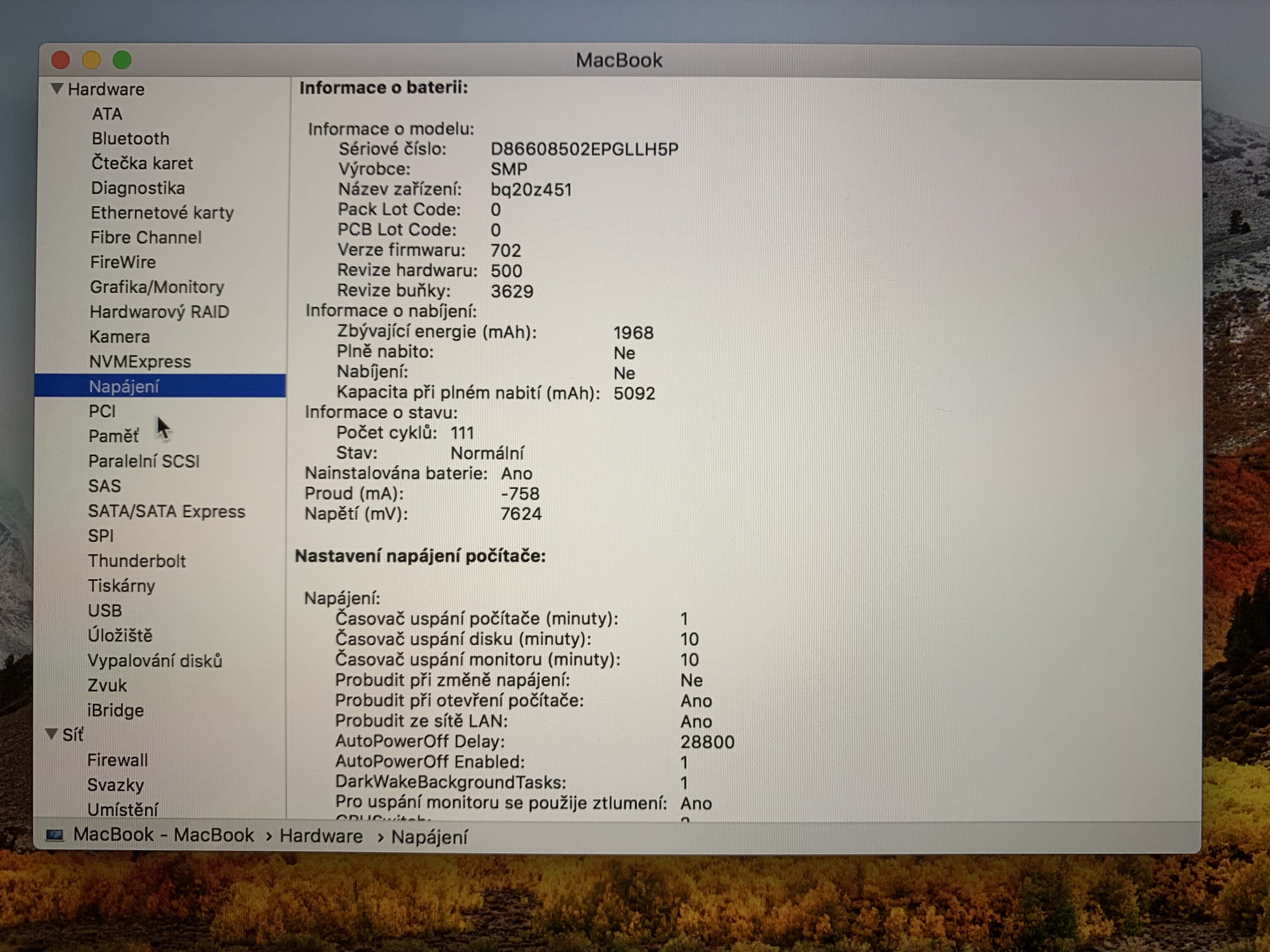Select NVMExpress in the sidebar
The width and height of the screenshot is (1270, 952).
pyautogui.click(x=140, y=361)
